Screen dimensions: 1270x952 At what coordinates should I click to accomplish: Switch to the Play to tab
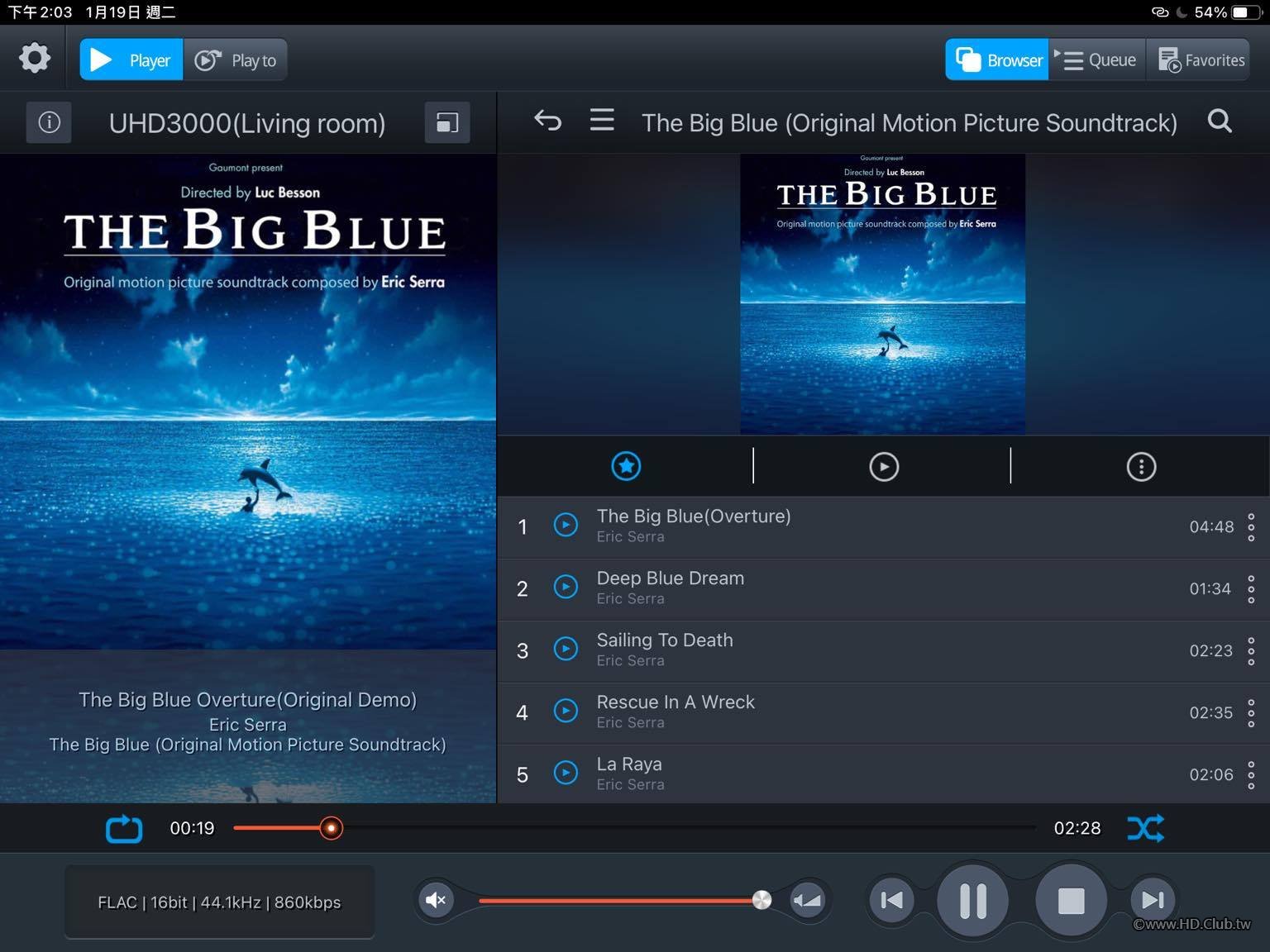coord(235,59)
